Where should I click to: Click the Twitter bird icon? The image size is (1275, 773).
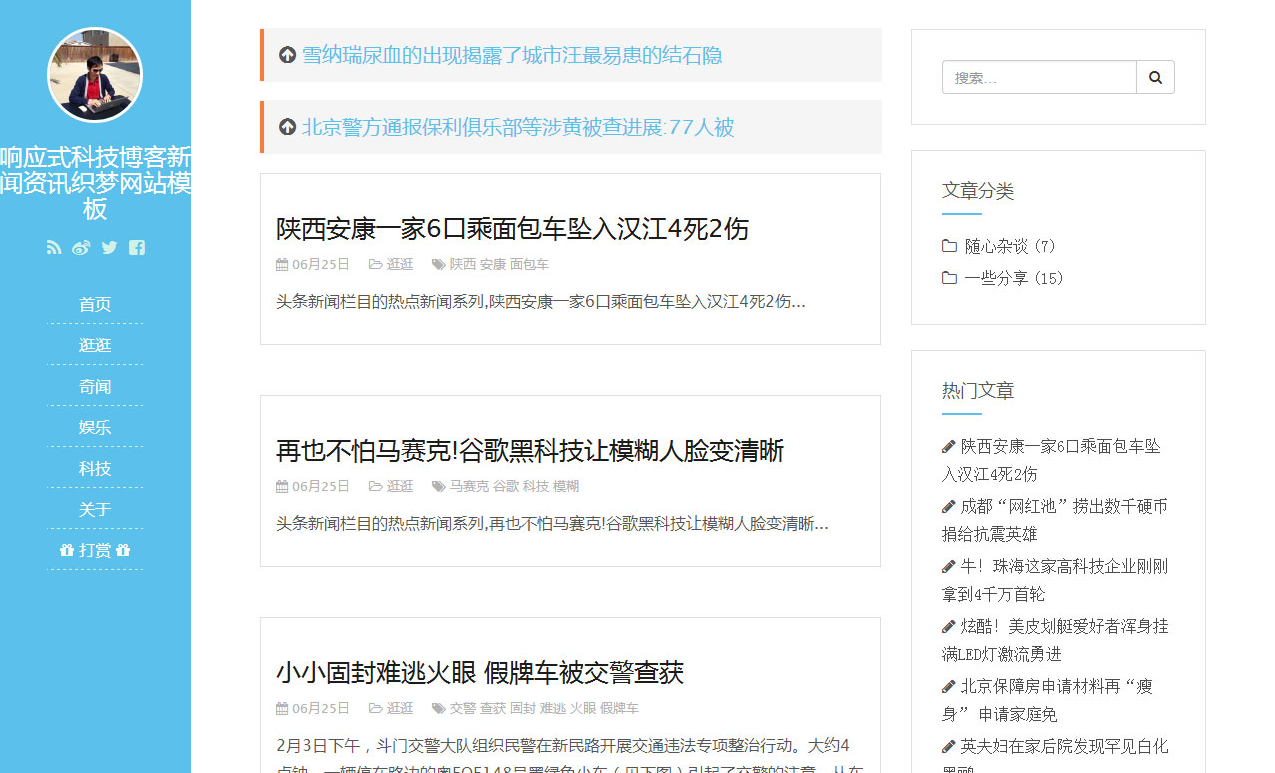(x=109, y=247)
